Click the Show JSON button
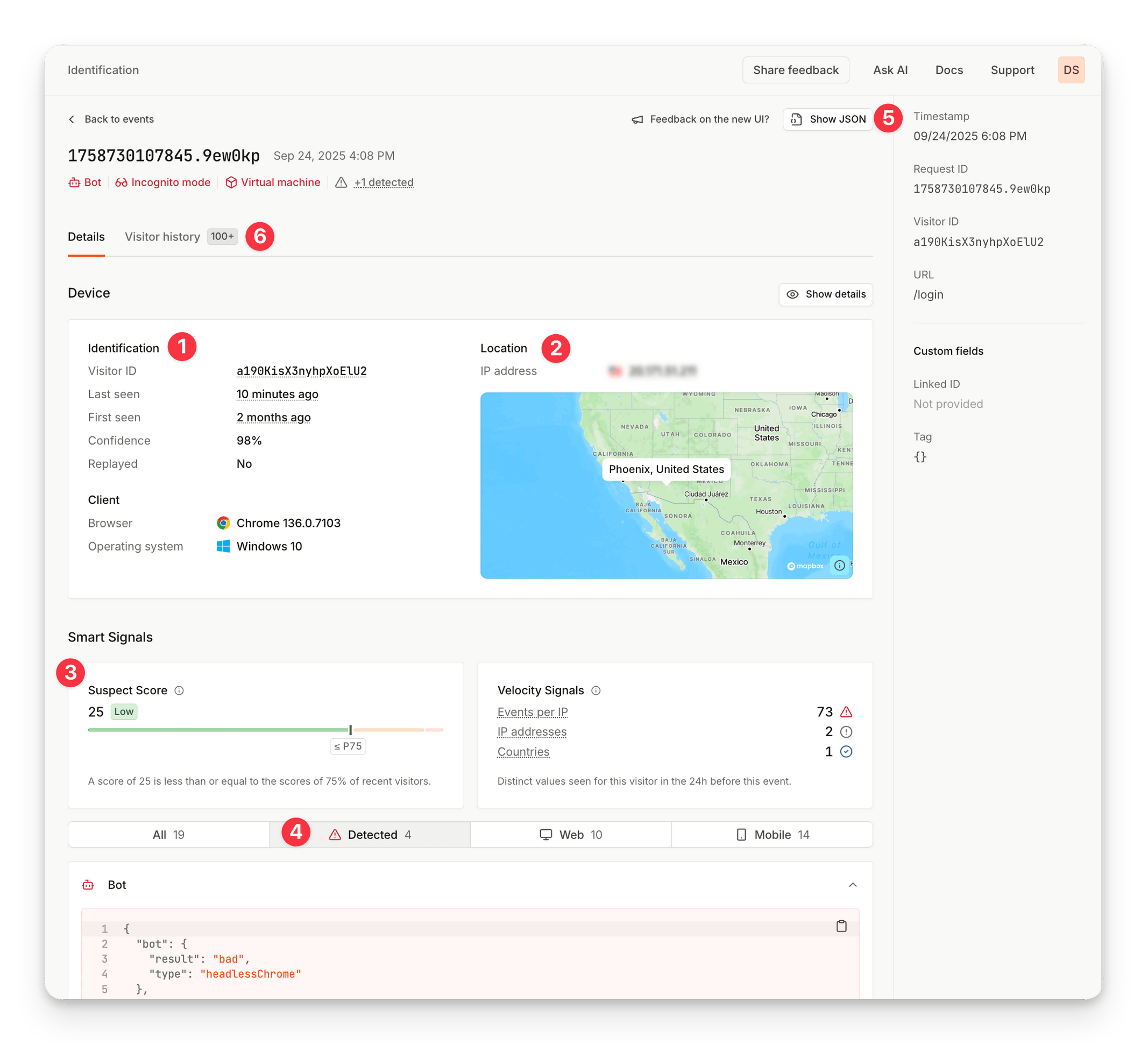The image size is (1148, 1044). coord(828,119)
